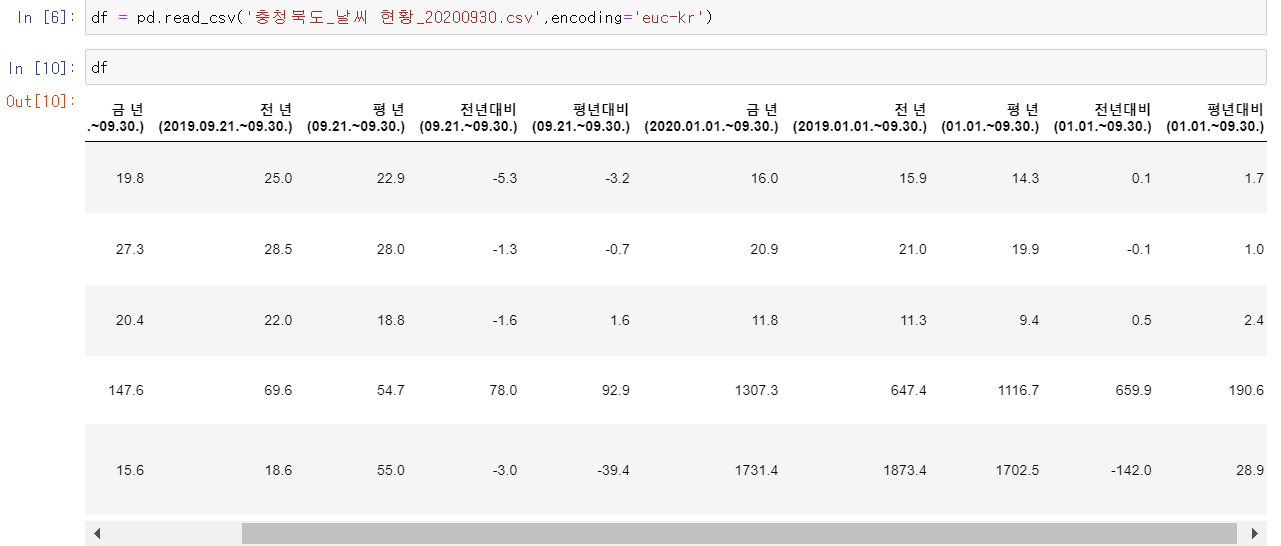
Task: Click the table cell with value -5.3
Action: [x=503, y=178]
